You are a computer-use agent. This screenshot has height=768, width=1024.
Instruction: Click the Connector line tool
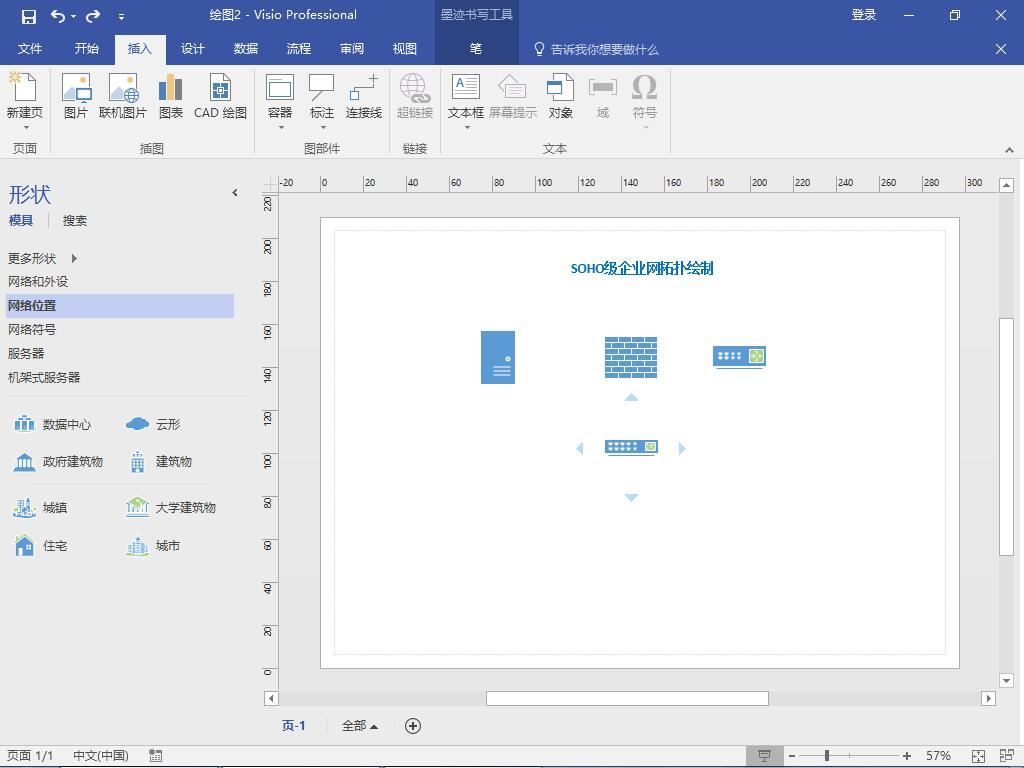coord(364,96)
